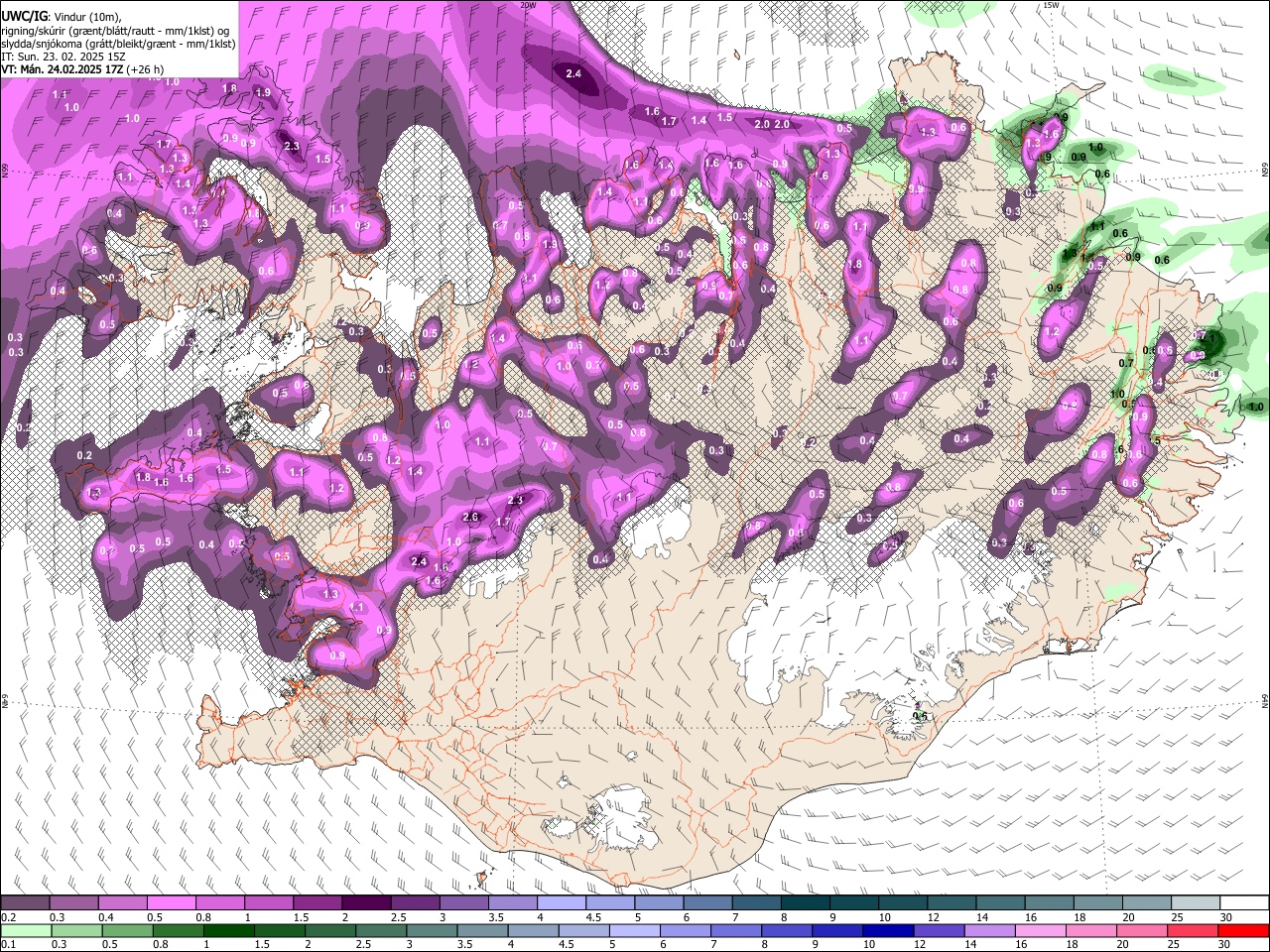1270x952 pixels.
Task: Click top legend swatch between 18 and 20
Action: click(x=1097, y=903)
